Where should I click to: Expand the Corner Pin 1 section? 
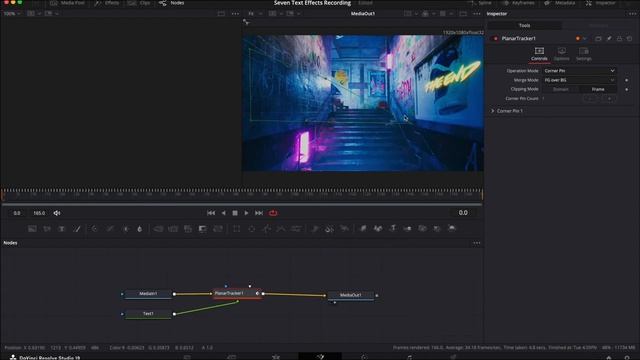click(493, 111)
